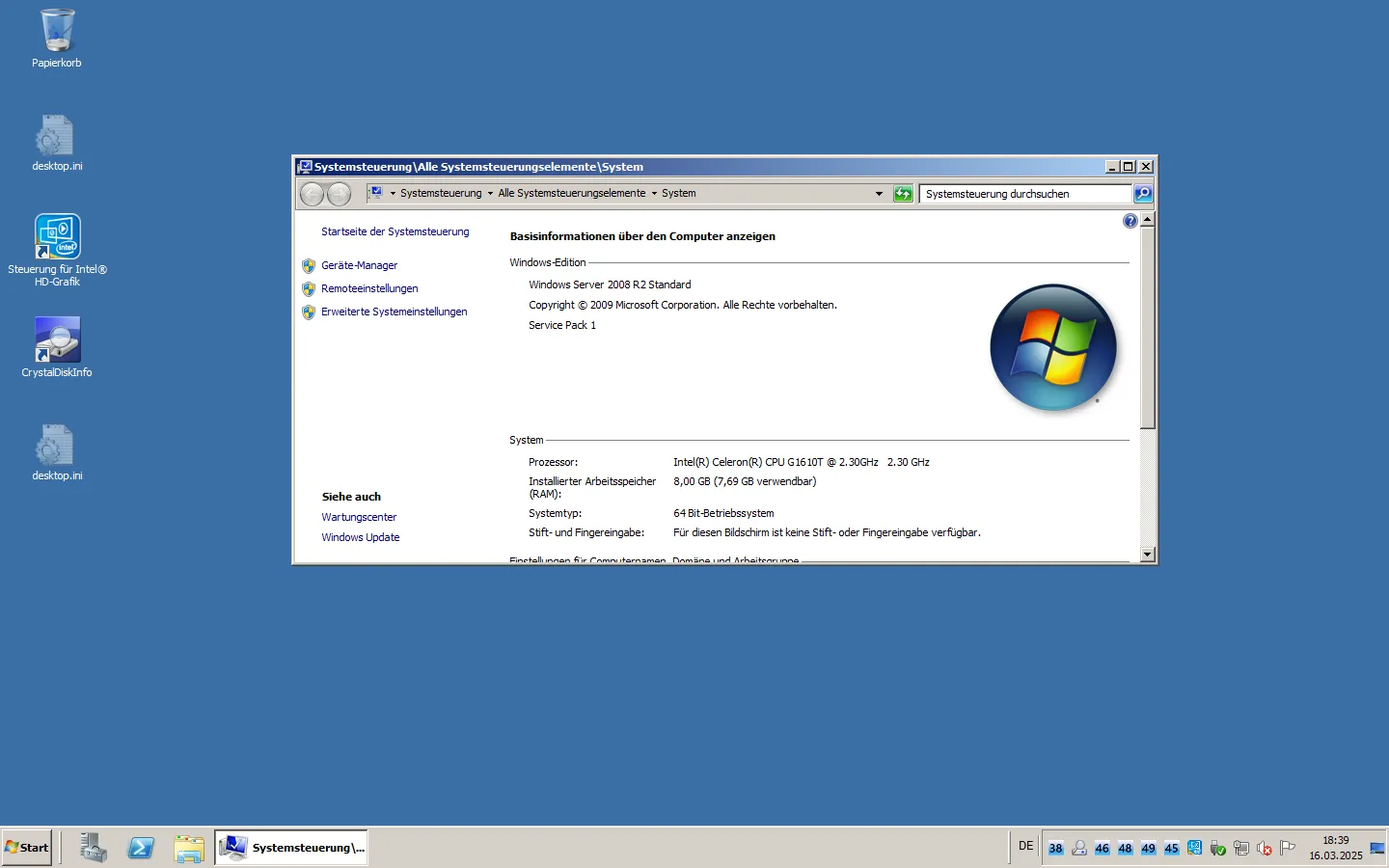Expand dropdown arrow after Systemsteuerung breadcrumb
The width and height of the screenshot is (1389, 868).
click(490, 194)
